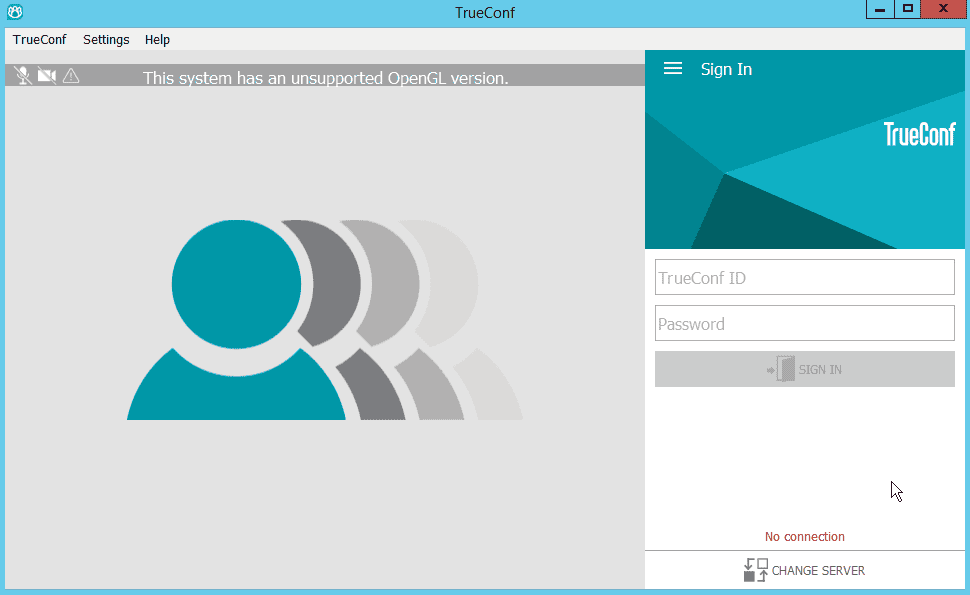Focus the Password field

[x=804, y=323]
